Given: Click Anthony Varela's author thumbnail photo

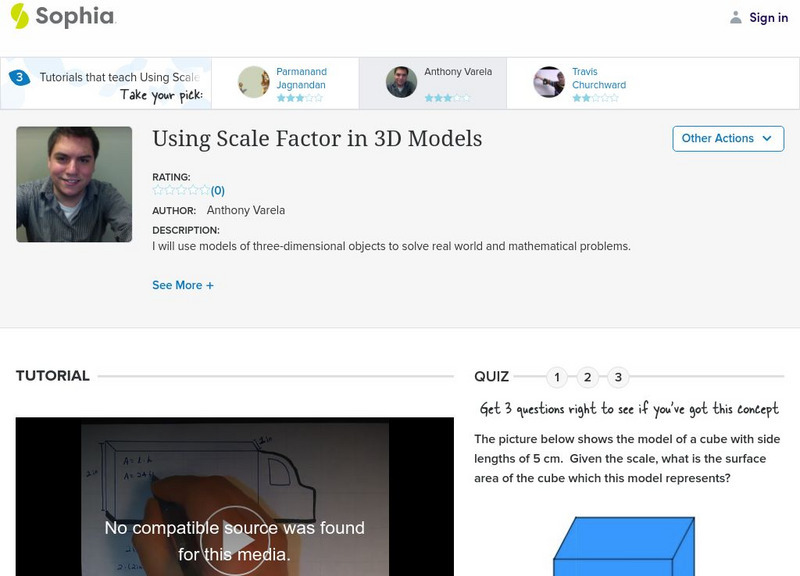Looking at the screenshot, I should click(x=75, y=180).
